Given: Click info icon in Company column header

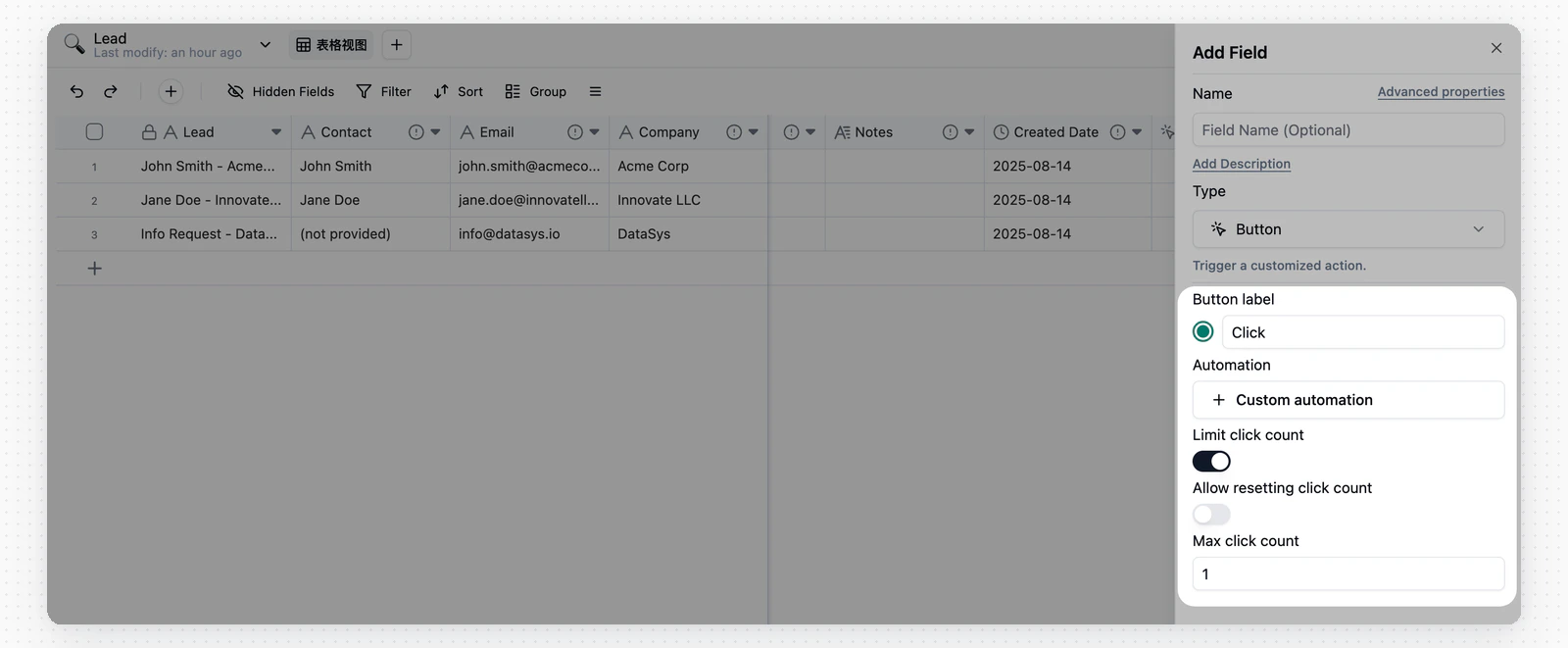Looking at the screenshot, I should click(734, 131).
